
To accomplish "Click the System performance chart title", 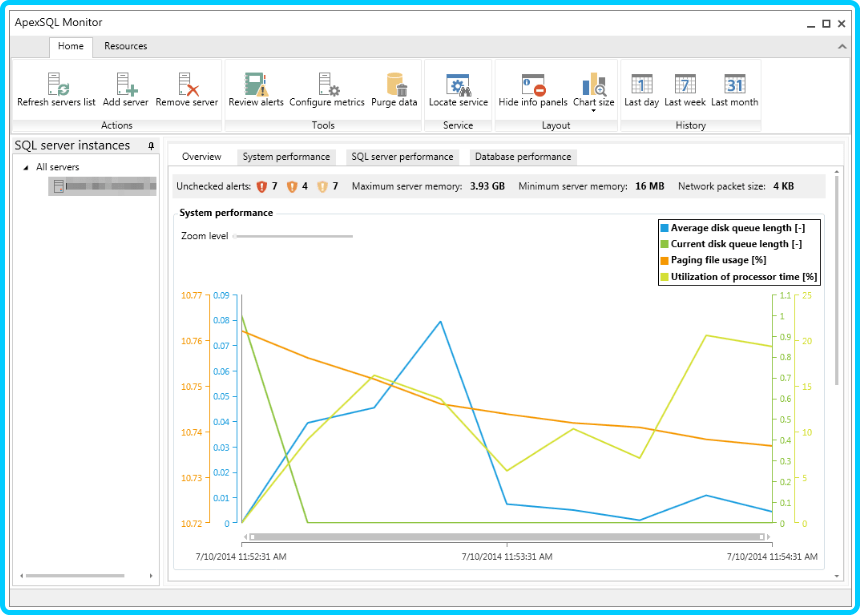I will [226, 213].
